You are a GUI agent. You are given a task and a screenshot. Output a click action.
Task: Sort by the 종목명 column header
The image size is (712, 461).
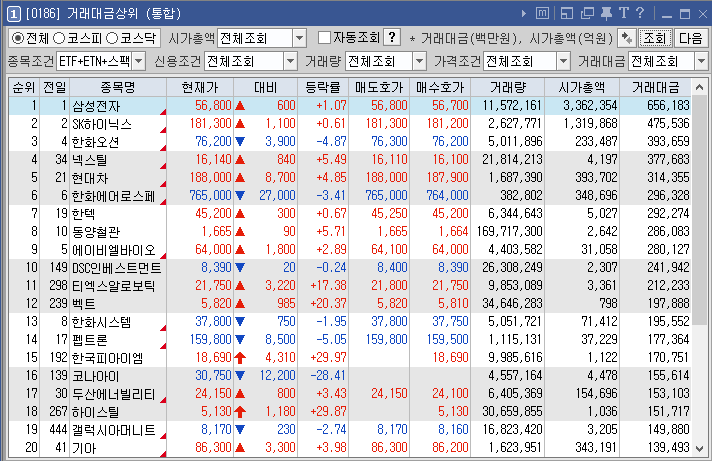click(x=118, y=87)
